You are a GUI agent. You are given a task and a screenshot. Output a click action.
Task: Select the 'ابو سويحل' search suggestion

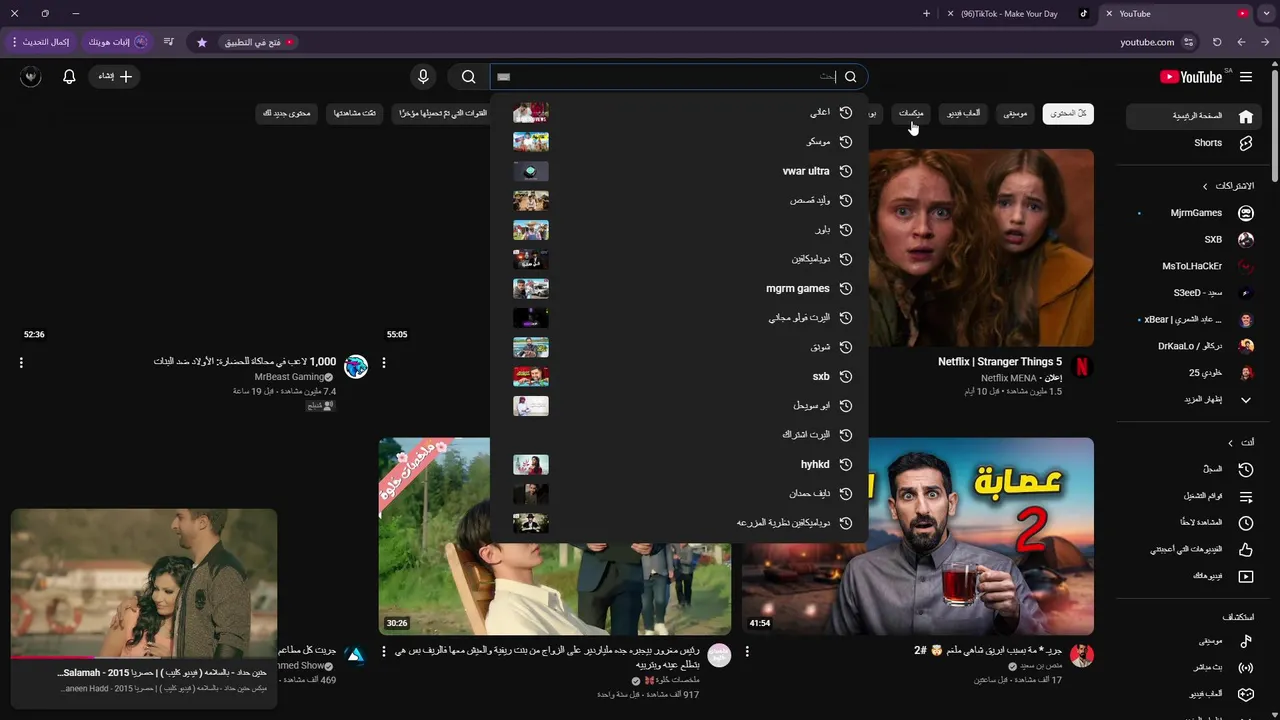679,406
